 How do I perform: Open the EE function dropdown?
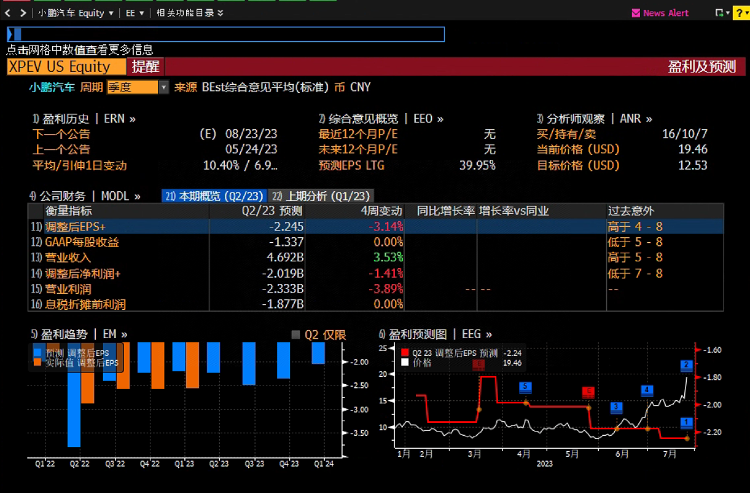point(134,13)
